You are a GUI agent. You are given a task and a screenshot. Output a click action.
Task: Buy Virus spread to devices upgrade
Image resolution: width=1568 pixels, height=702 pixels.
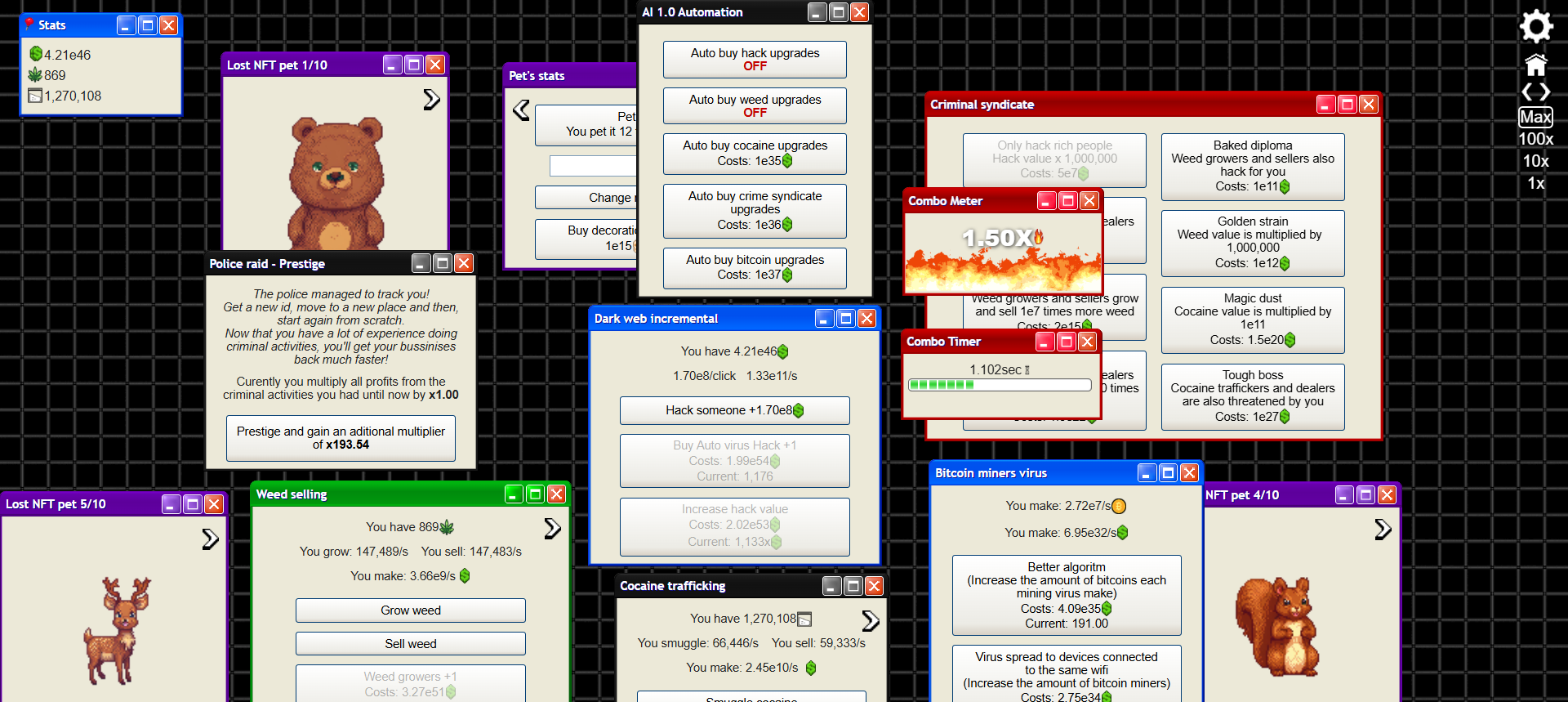click(x=1067, y=674)
